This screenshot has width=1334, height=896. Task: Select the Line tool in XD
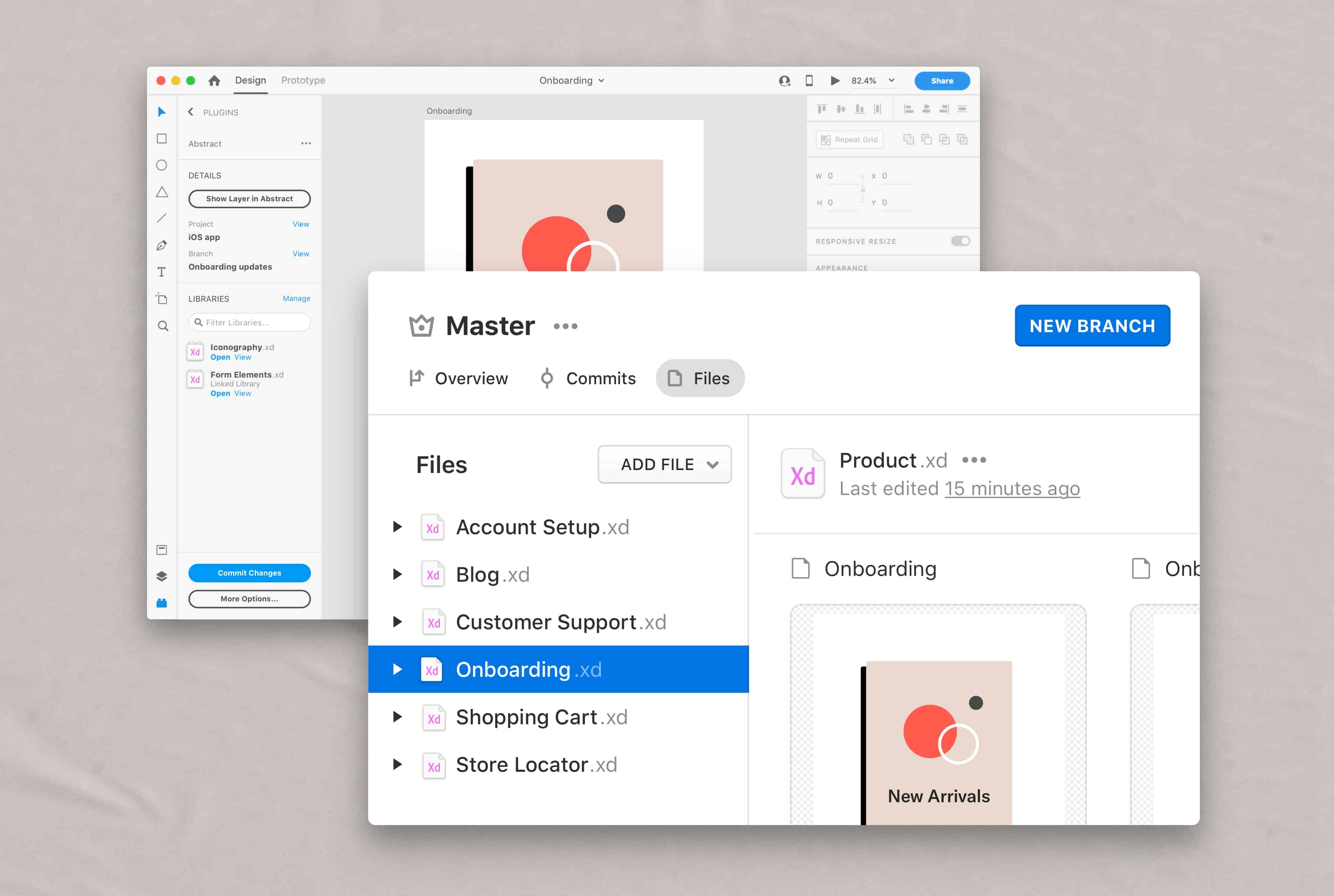[x=162, y=218]
